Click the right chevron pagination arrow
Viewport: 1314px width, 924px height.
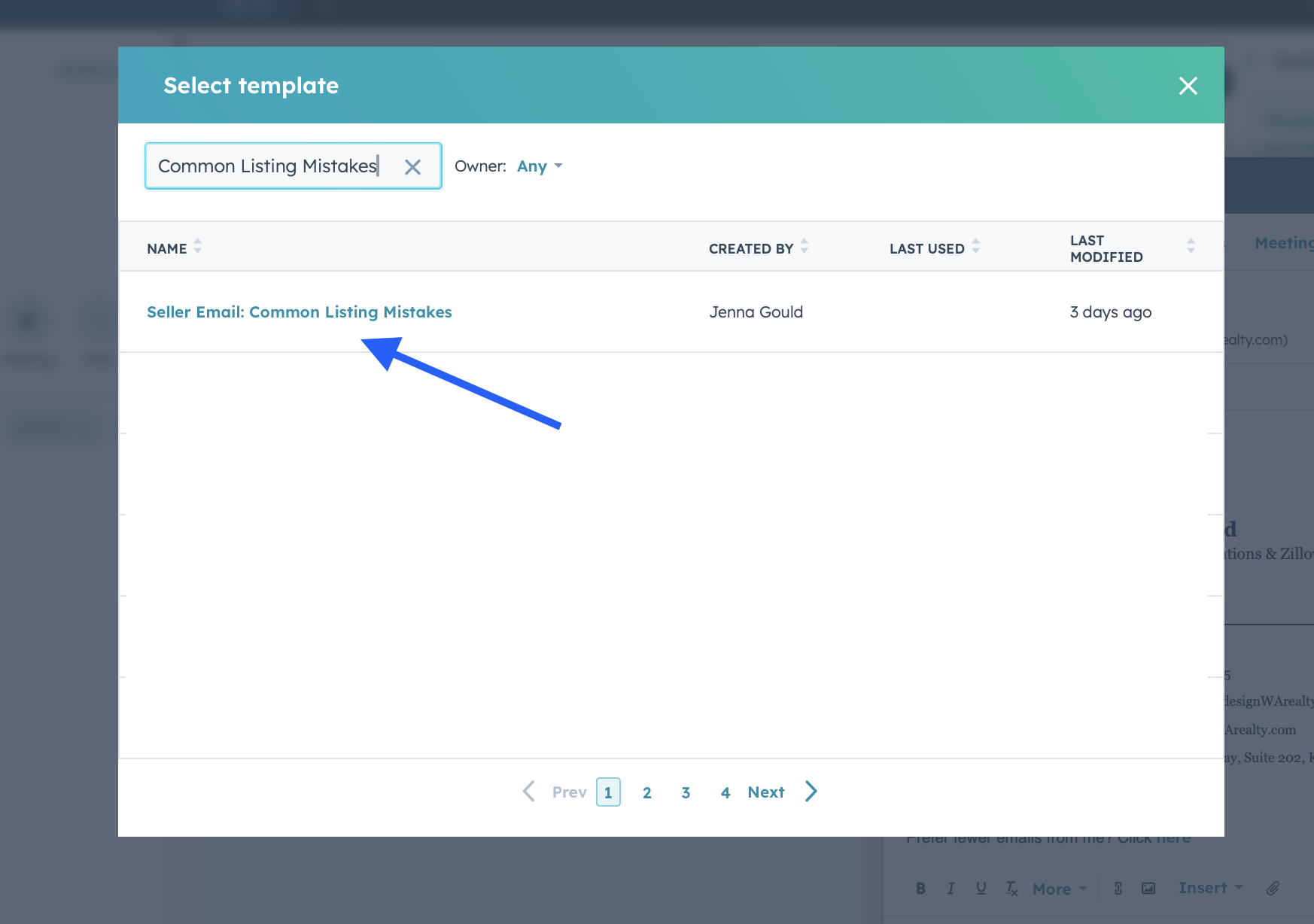811,792
